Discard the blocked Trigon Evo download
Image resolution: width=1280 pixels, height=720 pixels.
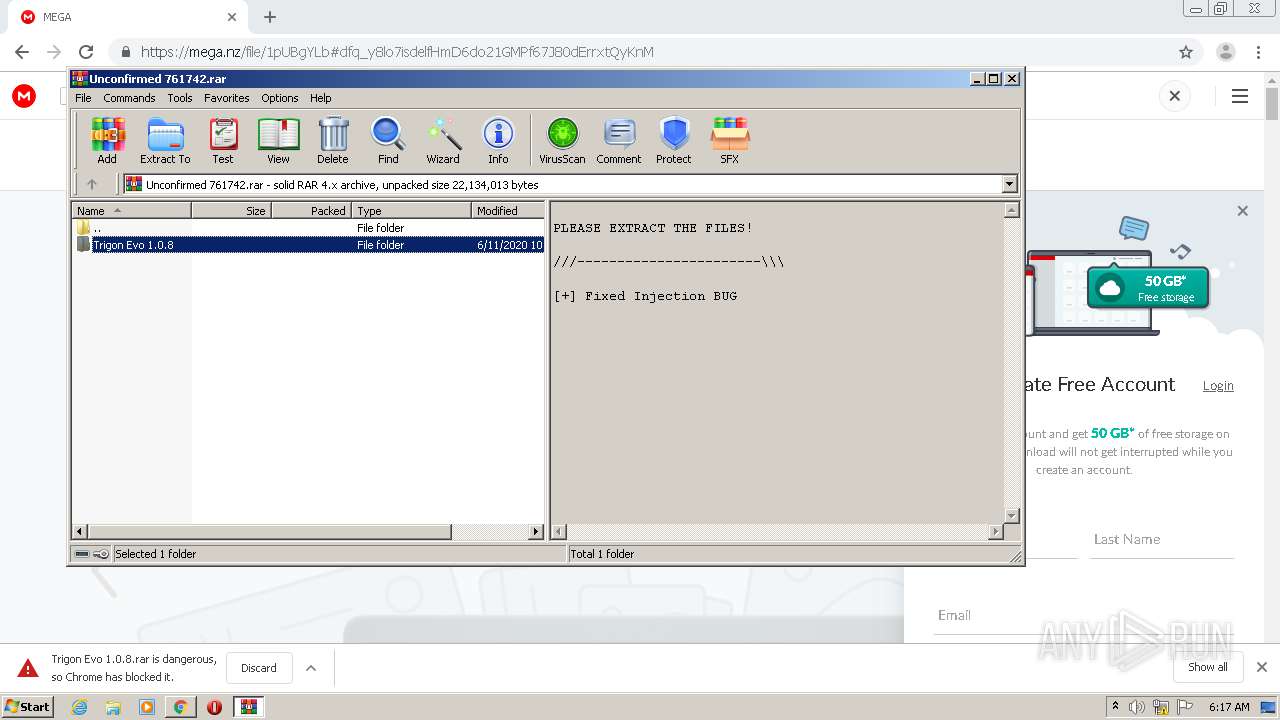pyautogui.click(x=259, y=668)
